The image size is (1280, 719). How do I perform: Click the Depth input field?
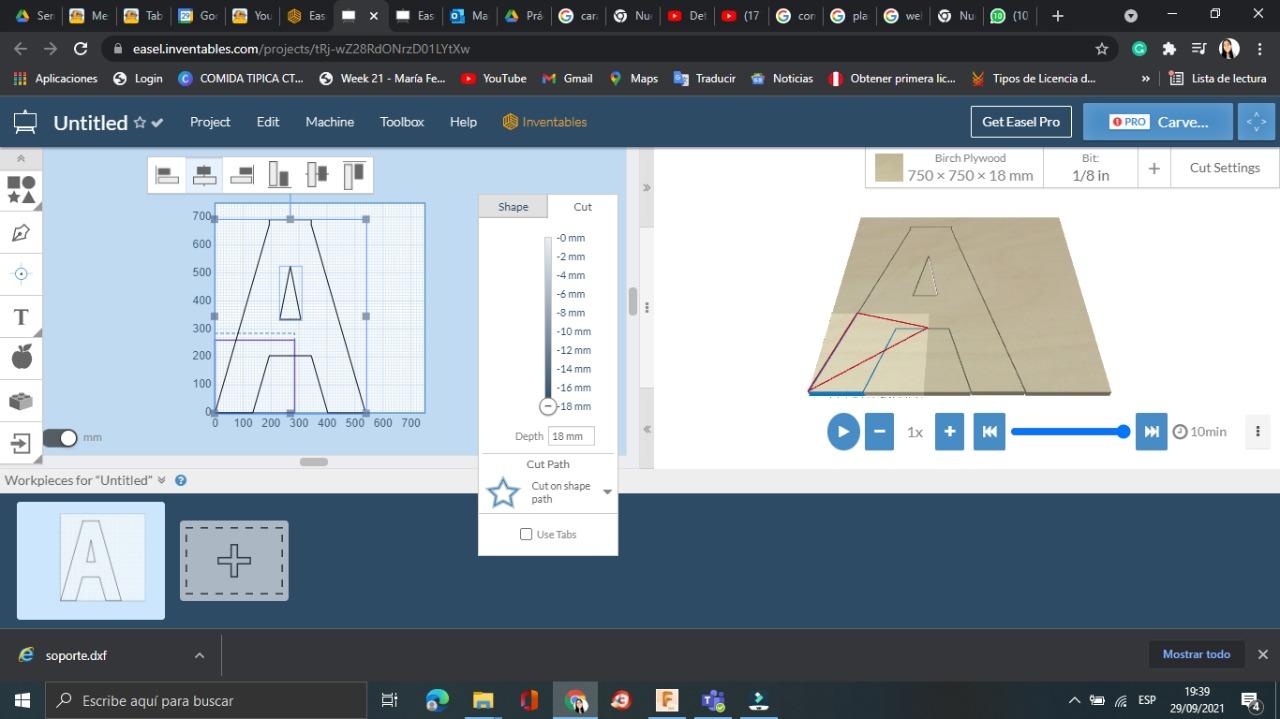tap(571, 436)
